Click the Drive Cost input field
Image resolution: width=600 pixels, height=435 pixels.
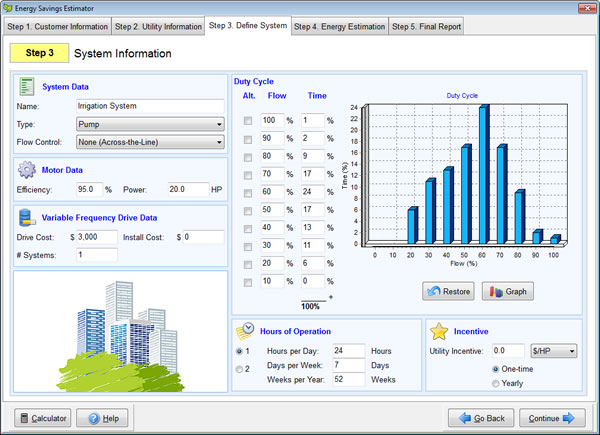point(97,237)
